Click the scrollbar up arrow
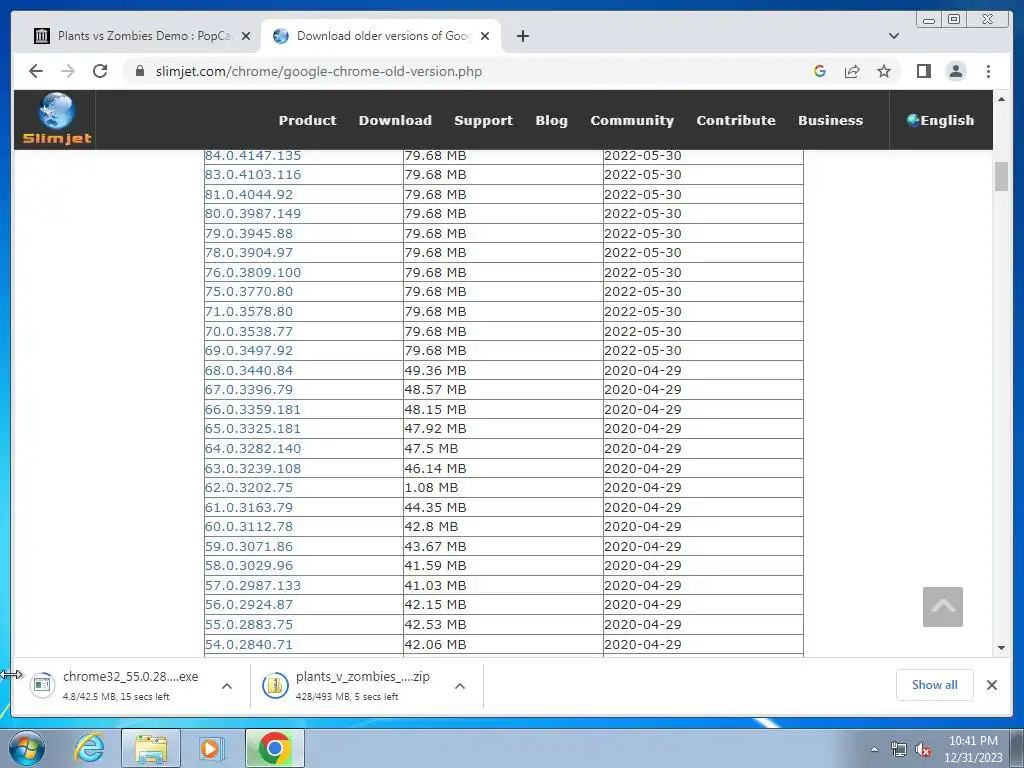 pos(1001,99)
